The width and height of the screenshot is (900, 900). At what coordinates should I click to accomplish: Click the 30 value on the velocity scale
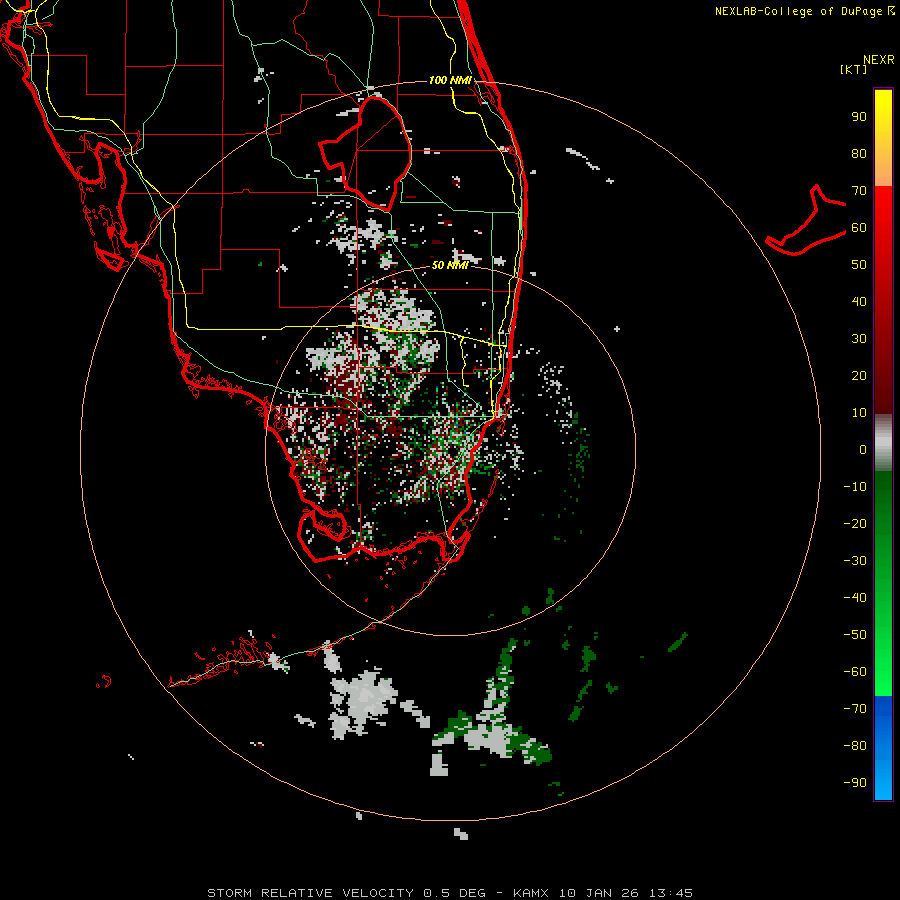pyautogui.click(x=859, y=339)
